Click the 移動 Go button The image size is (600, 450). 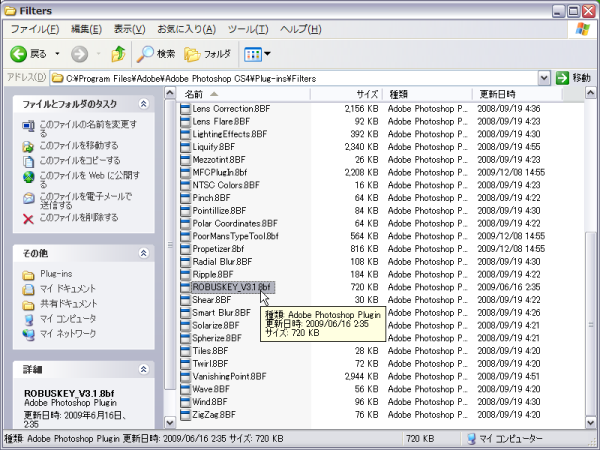[573, 78]
